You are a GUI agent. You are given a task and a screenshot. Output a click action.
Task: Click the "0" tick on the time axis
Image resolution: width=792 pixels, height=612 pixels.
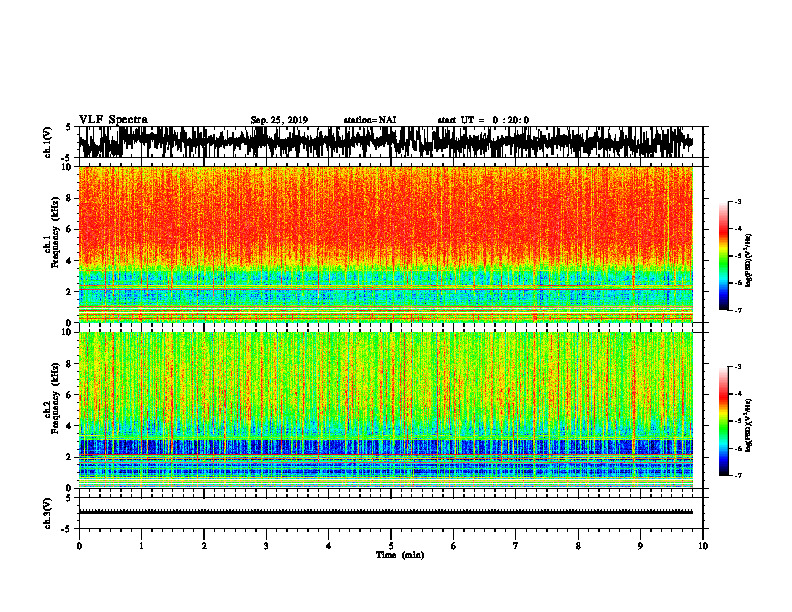point(79,546)
